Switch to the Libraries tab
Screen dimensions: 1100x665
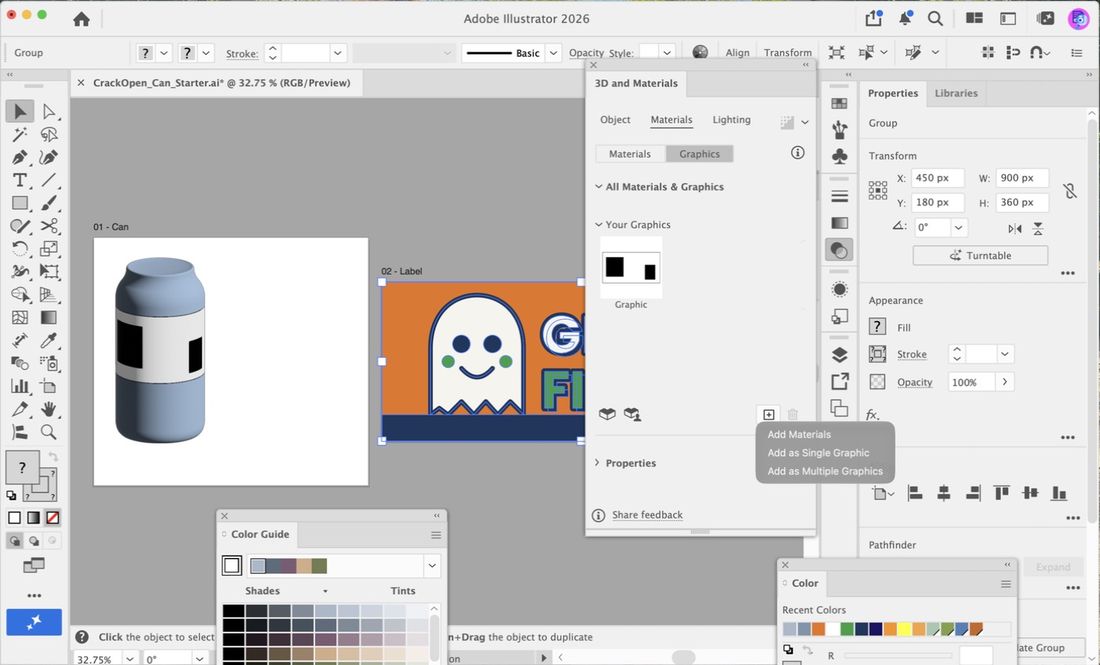point(955,93)
